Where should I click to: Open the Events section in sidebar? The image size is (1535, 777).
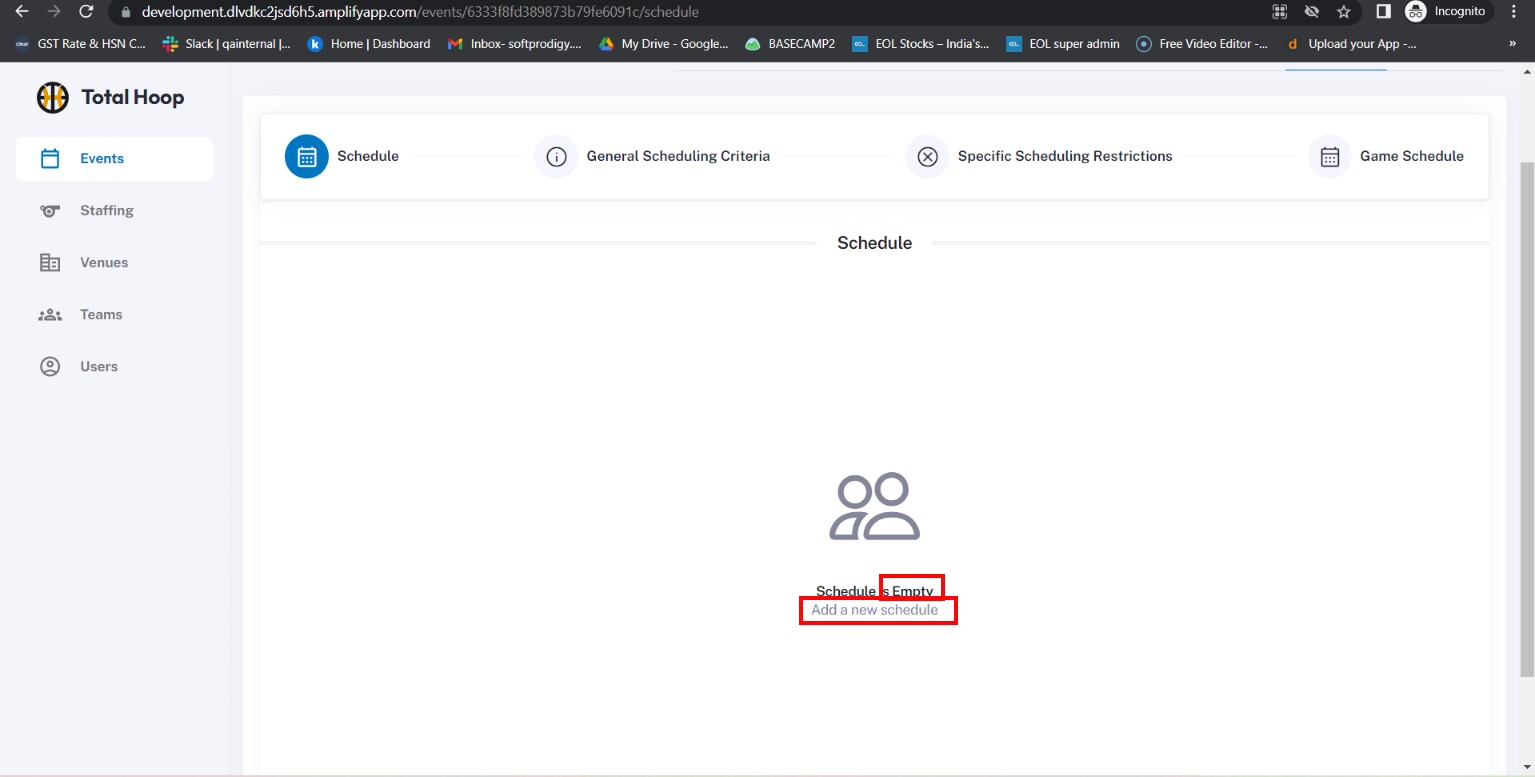coord(114,159)
